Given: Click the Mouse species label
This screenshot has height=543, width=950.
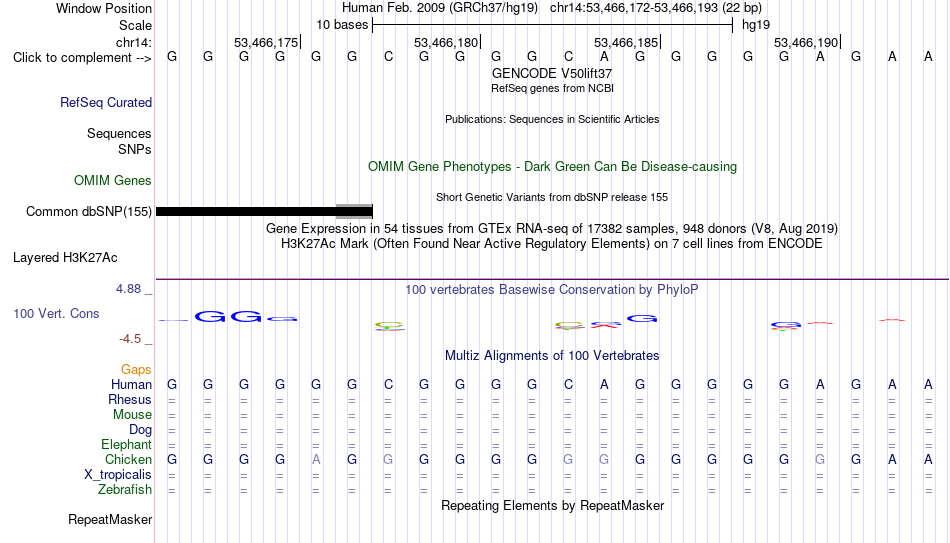Looking at the screenshot, I should pyautogui.click(x=133, y=415).
